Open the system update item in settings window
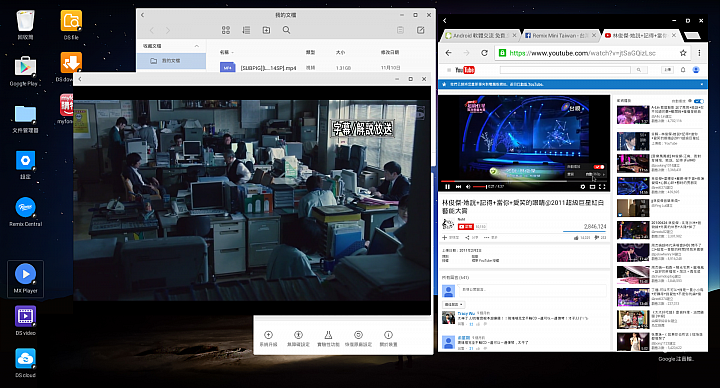Screen dimensions: 720x388 coord(269,338)
